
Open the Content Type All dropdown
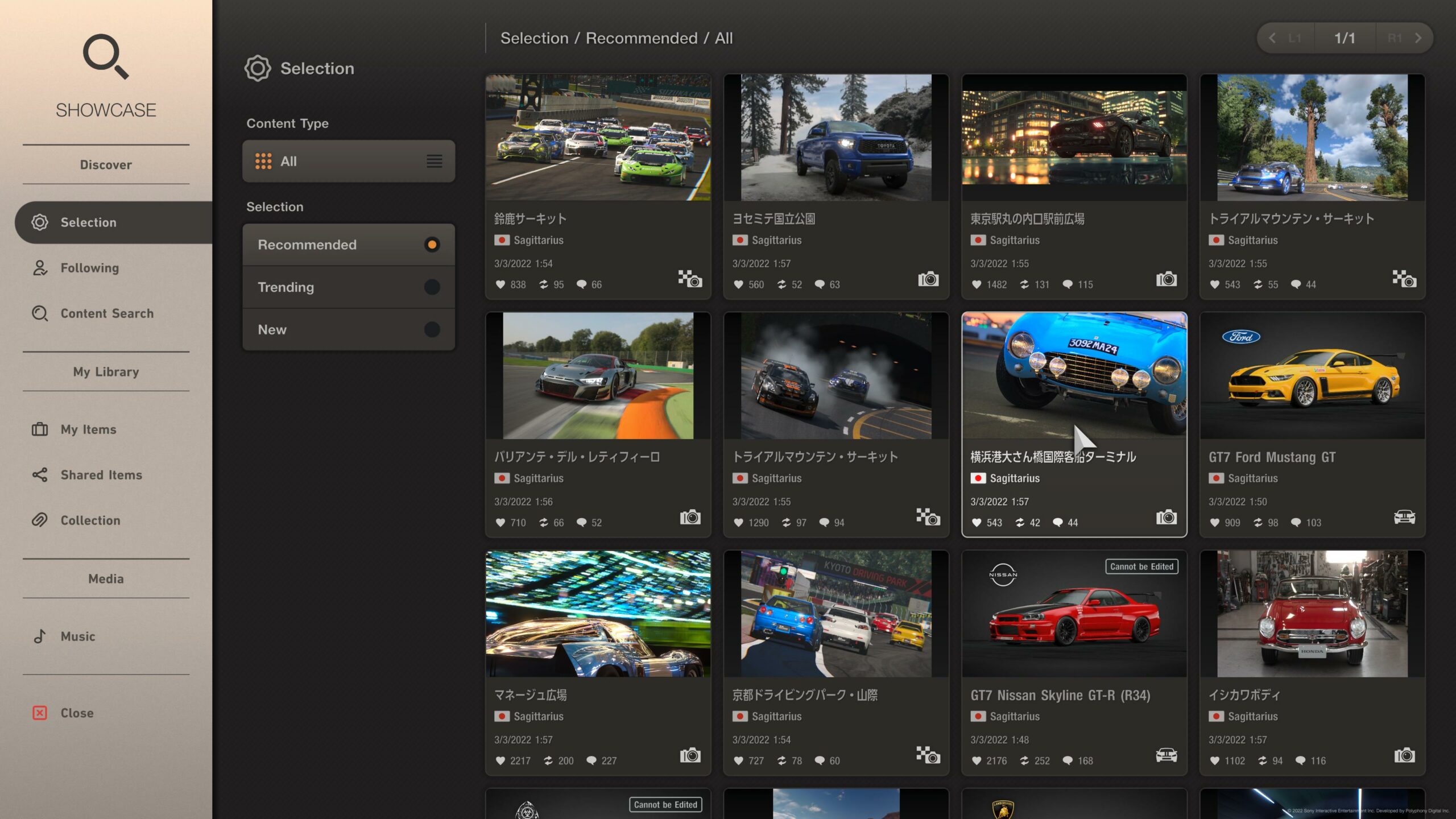(x=349, y=162)
